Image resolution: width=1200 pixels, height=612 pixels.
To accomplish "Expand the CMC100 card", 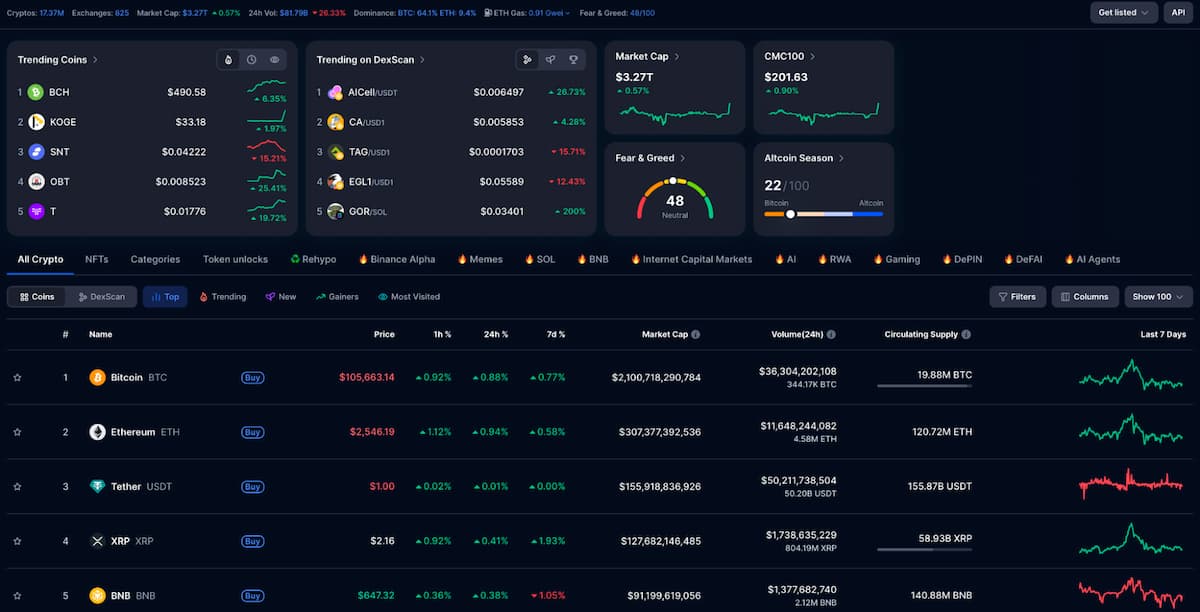I will coord(790,57).
